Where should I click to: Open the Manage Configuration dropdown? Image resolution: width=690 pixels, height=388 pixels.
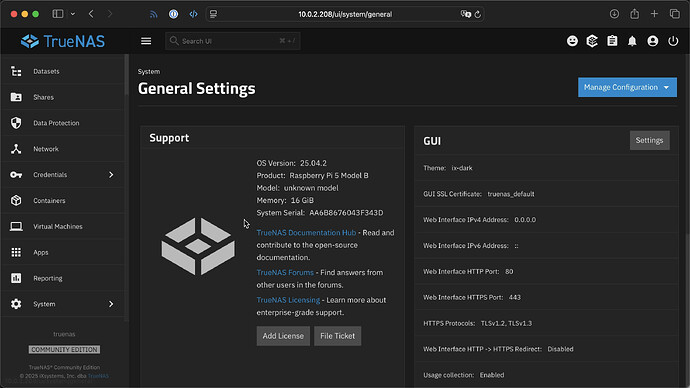627,87
